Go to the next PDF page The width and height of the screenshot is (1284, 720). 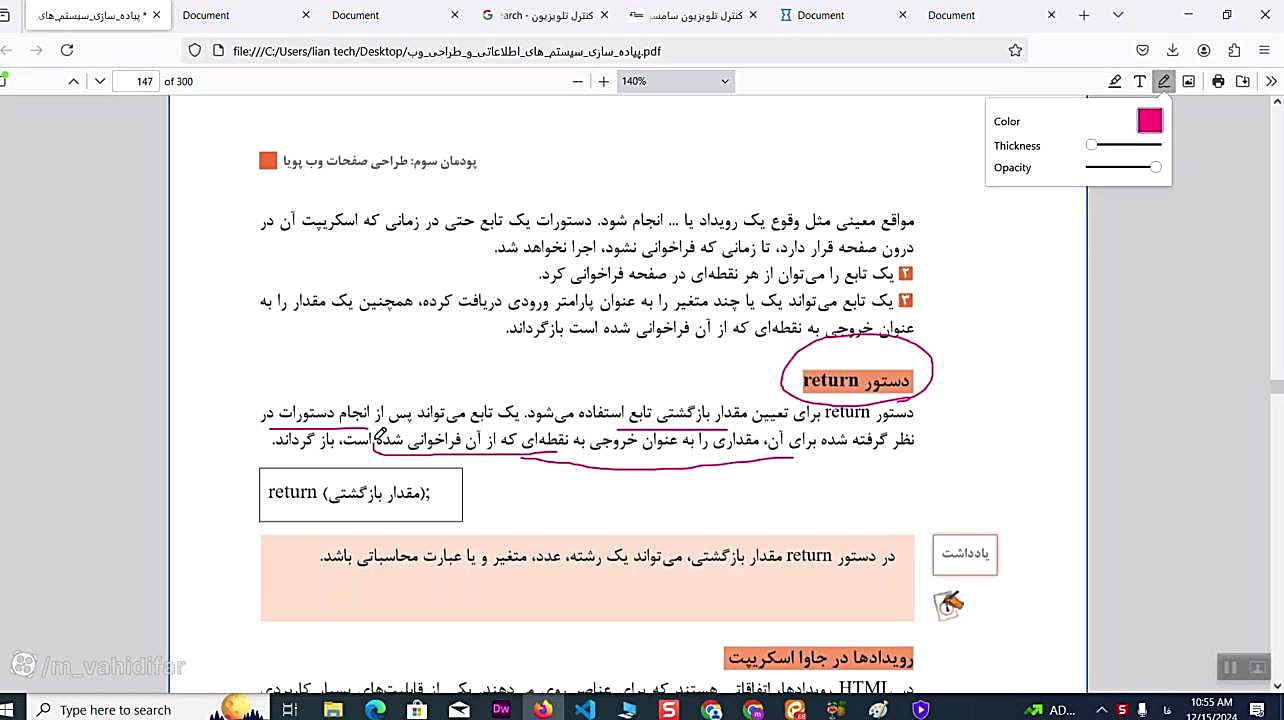(100, 81)
